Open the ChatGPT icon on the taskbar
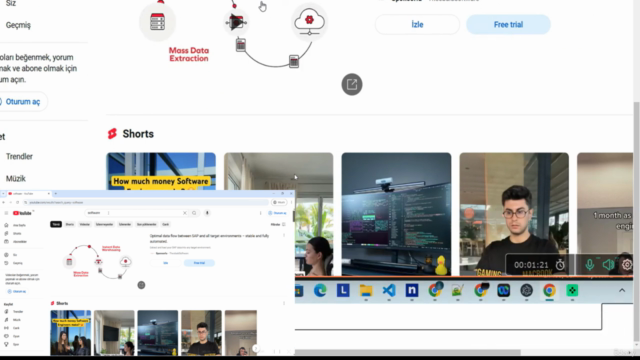Viewport: 640px width, 360px height. click(x=527, y=291)
